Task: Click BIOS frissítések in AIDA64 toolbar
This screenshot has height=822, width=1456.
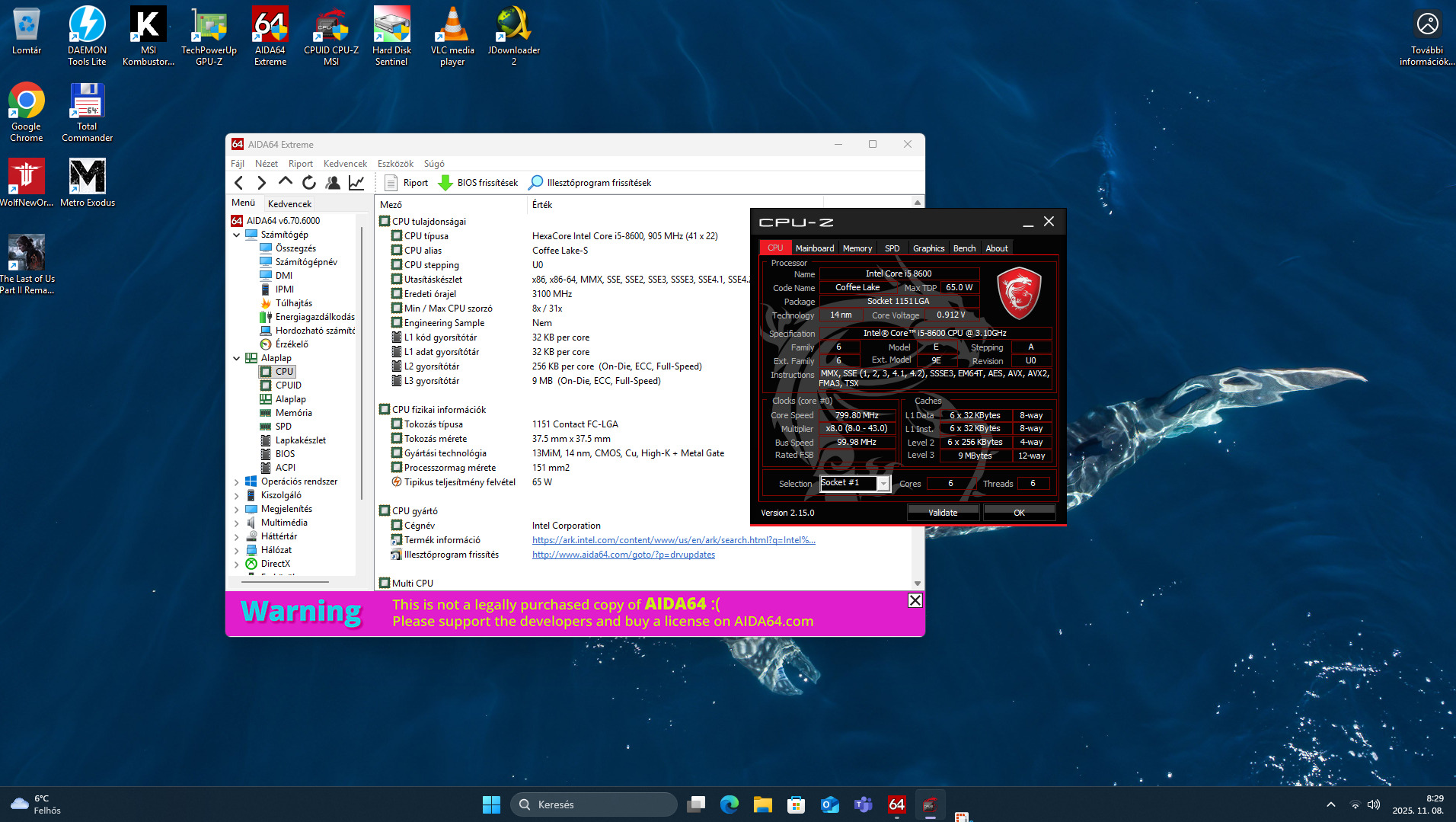Action: [x=478, y=183]
